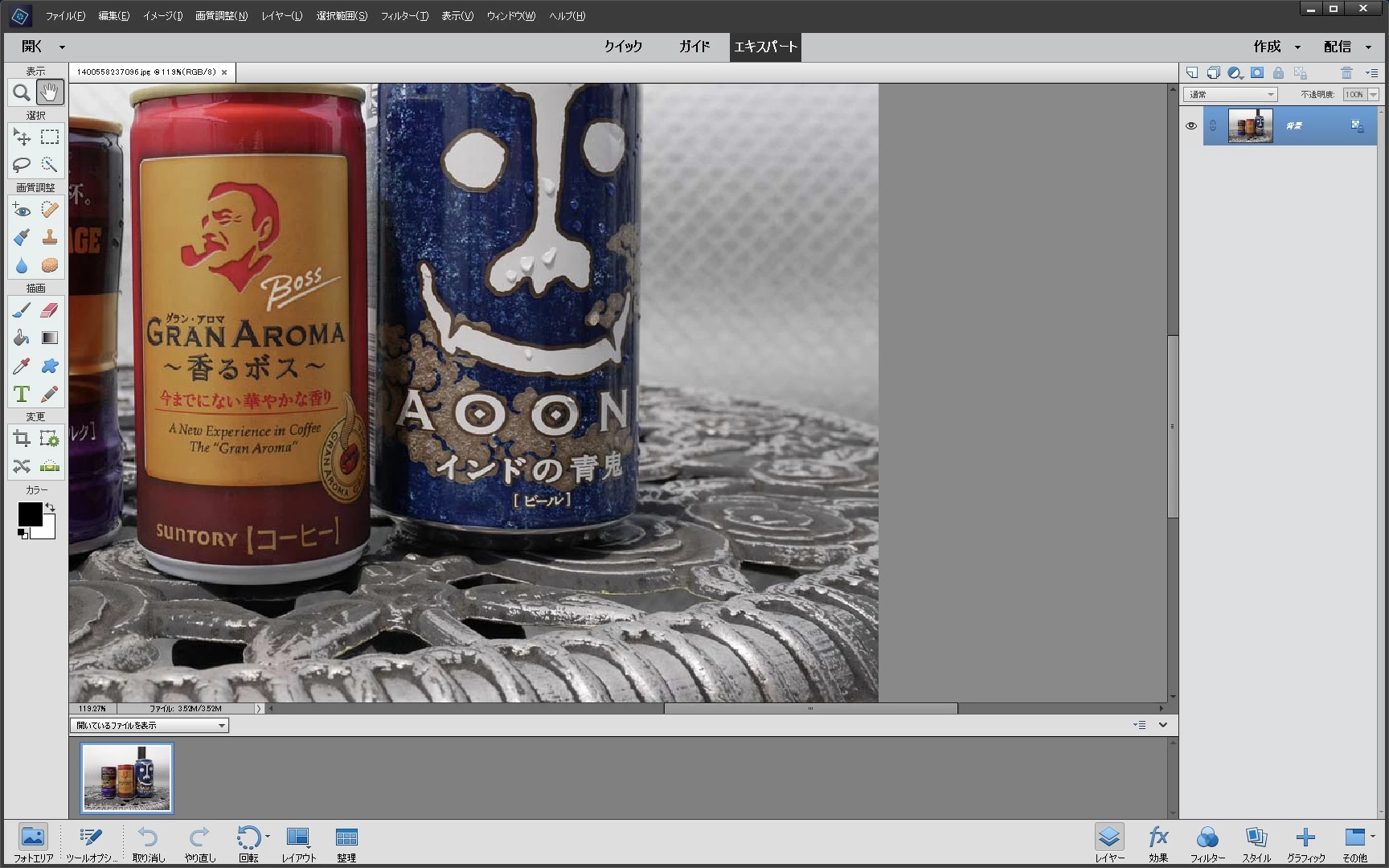Click the 回転 rotate button
Image resolution: width=1389 pixels, height=868 pixels.
click(x=249, y=843)
